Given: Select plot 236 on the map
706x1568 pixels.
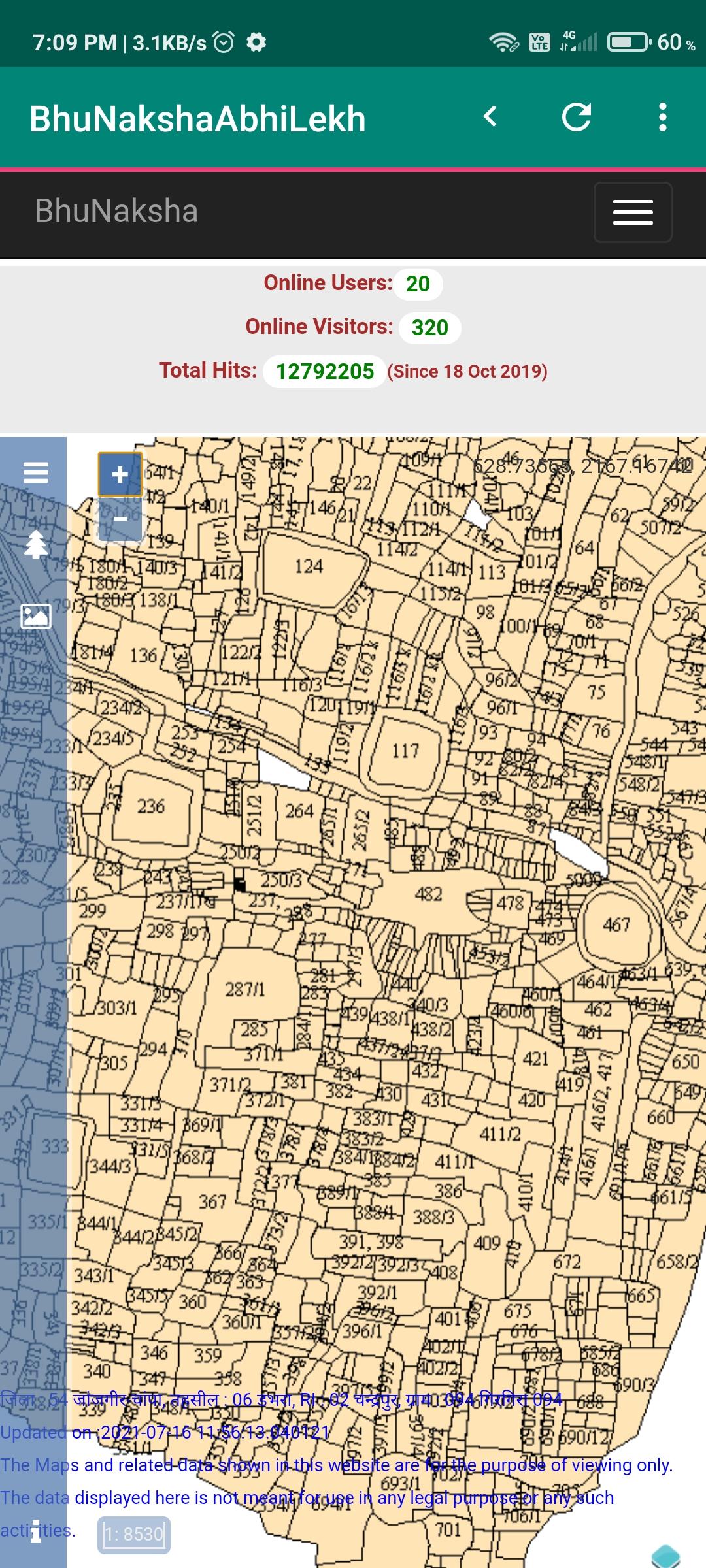Looking at the screenshot, I should tap(151, 806).
